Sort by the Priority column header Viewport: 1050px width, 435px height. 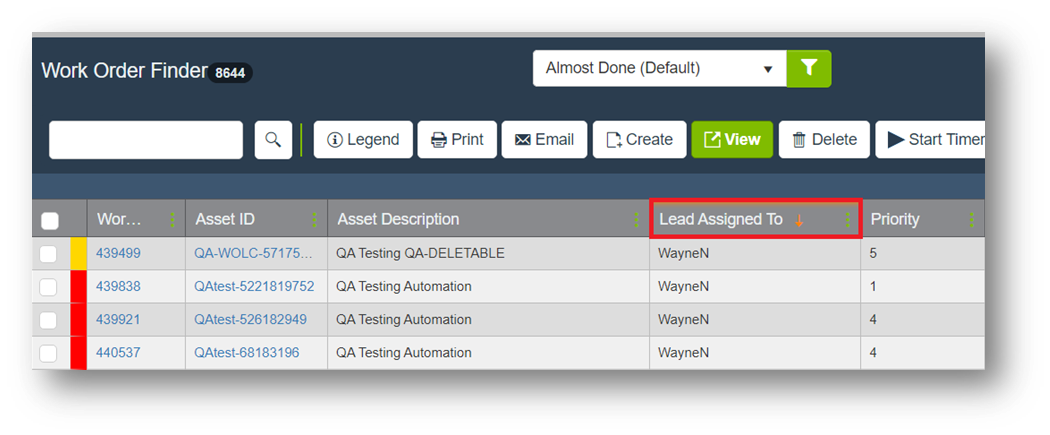895,220
